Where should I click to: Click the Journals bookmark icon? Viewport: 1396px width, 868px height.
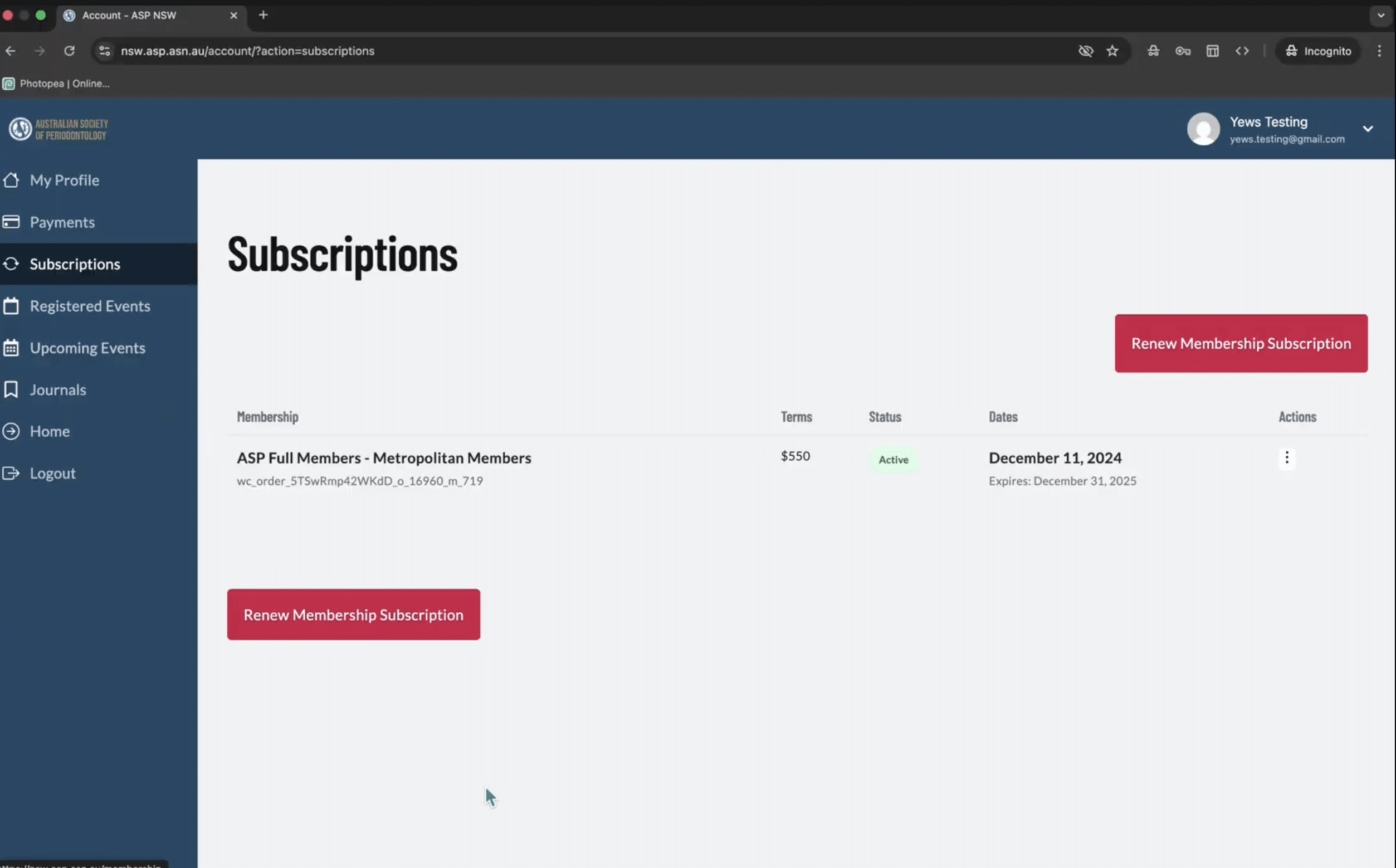(11, 390)
